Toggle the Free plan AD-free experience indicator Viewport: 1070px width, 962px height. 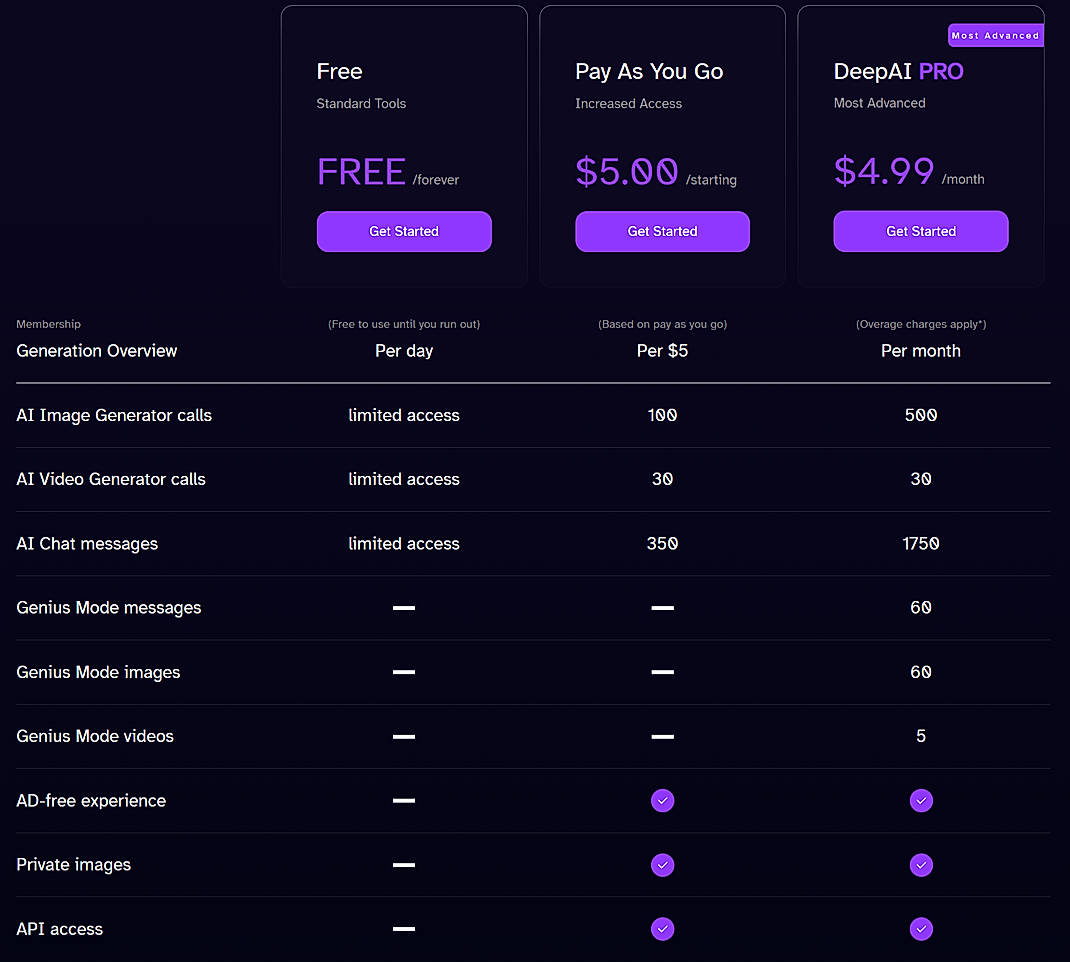[x=404, y=800]
